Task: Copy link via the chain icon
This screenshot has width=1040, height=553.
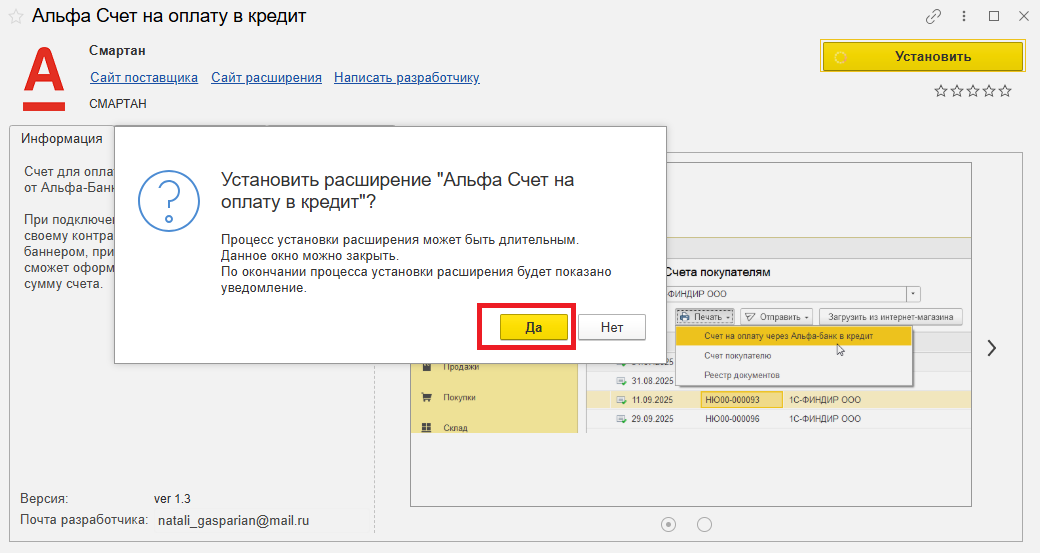Action: tap(933, 17)
